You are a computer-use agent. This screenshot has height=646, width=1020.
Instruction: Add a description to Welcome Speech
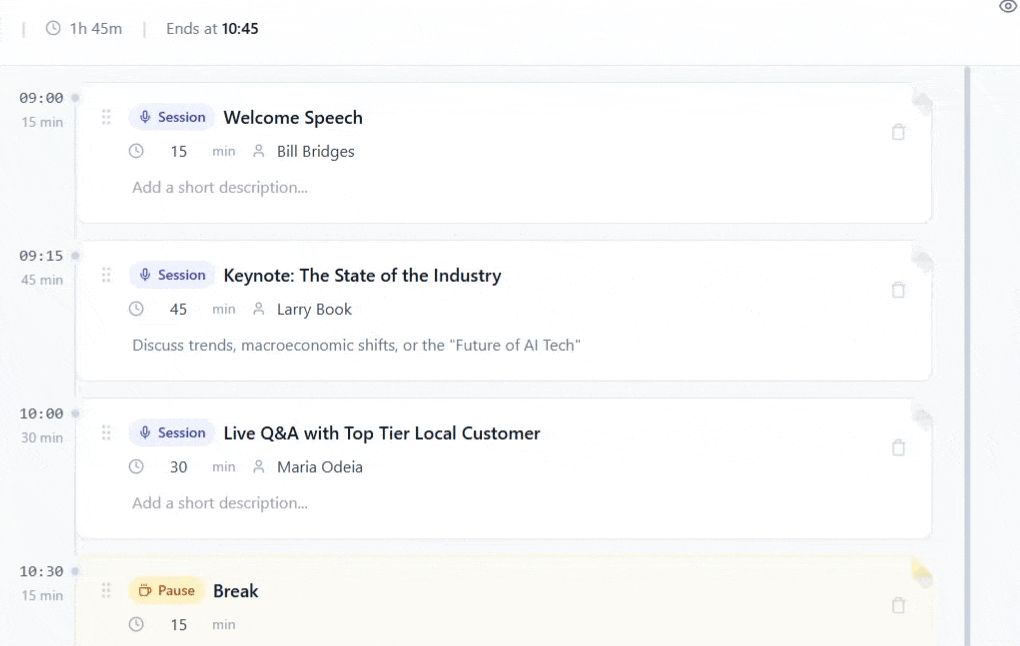220,188
